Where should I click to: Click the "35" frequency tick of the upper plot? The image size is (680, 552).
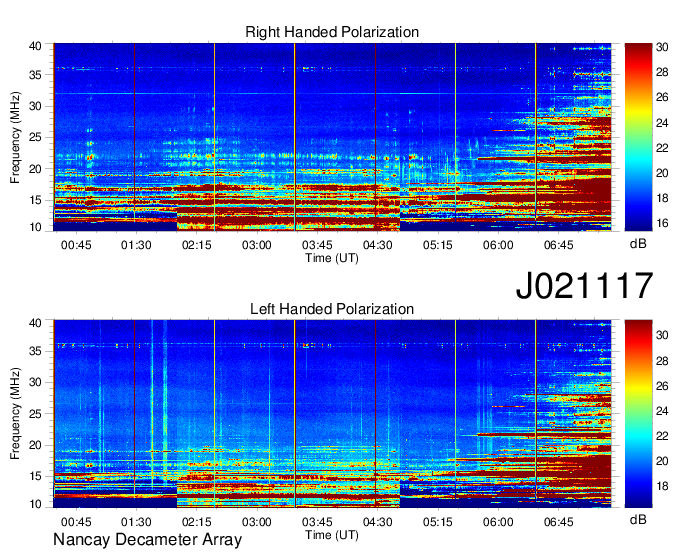pyautogui.click(x=35, y=75)
